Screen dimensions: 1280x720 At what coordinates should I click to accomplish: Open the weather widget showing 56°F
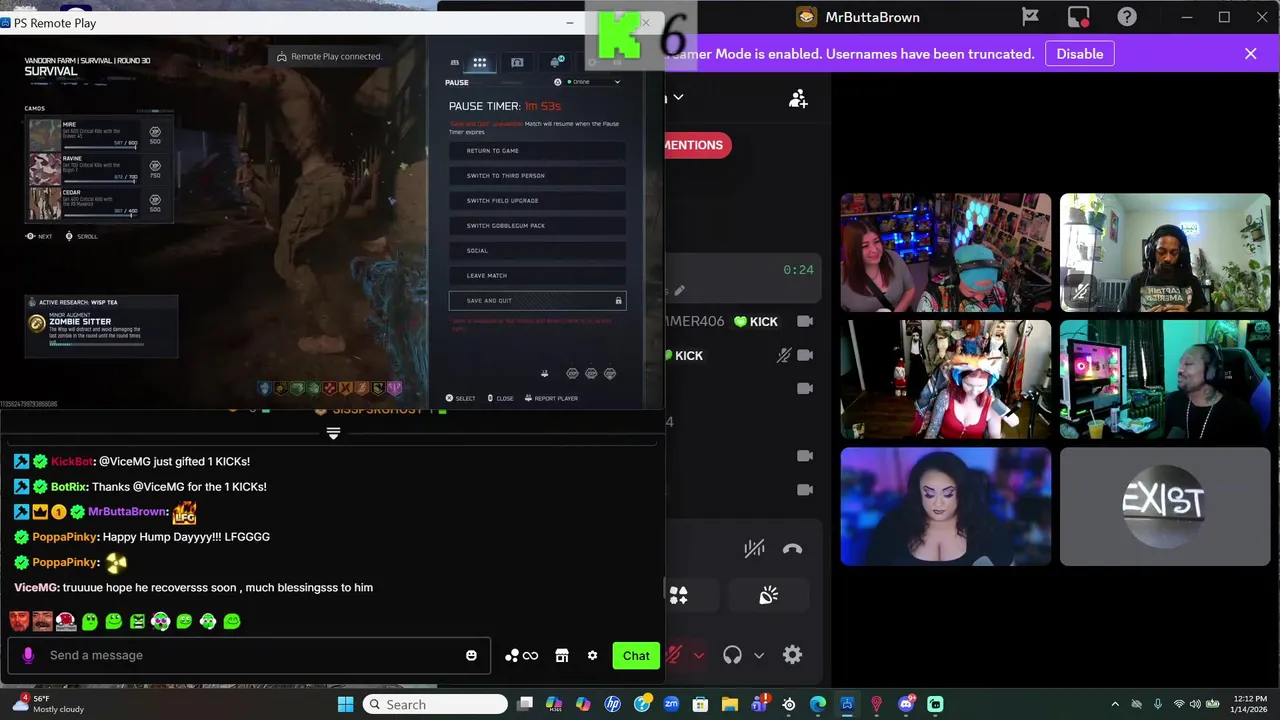coord(48,704)
